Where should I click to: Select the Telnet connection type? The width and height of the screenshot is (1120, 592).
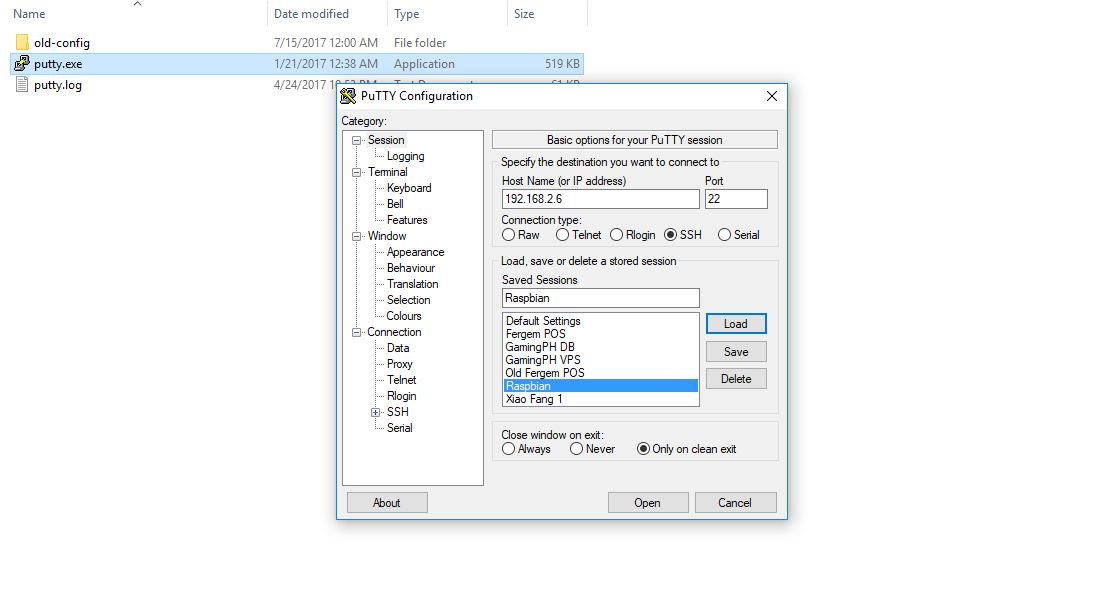560,234
